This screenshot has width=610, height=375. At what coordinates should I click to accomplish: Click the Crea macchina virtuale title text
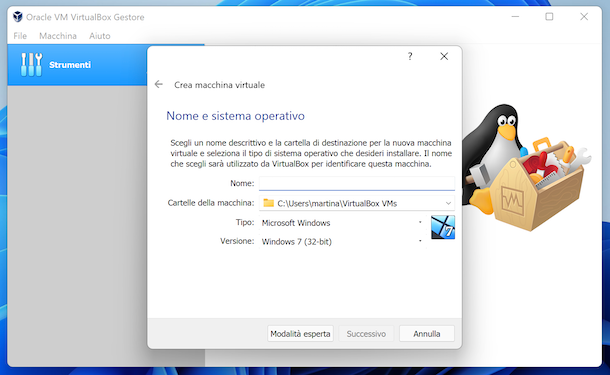pos(219,85)
